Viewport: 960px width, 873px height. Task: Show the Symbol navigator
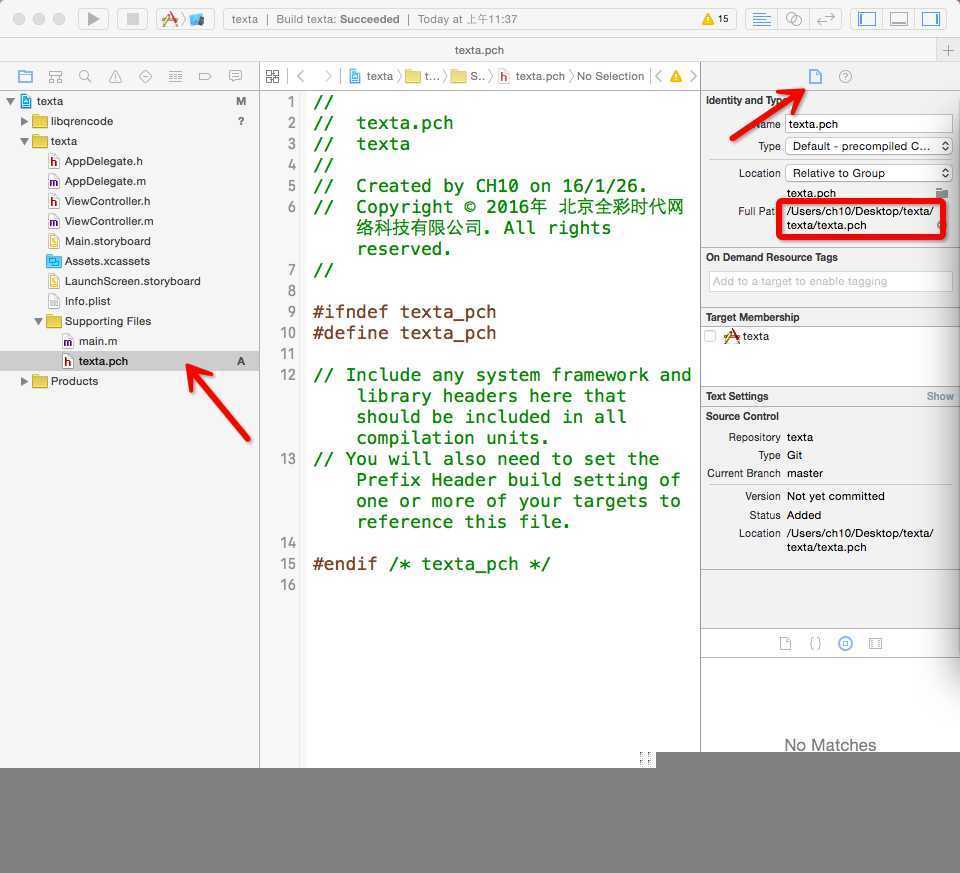point(55,77)
